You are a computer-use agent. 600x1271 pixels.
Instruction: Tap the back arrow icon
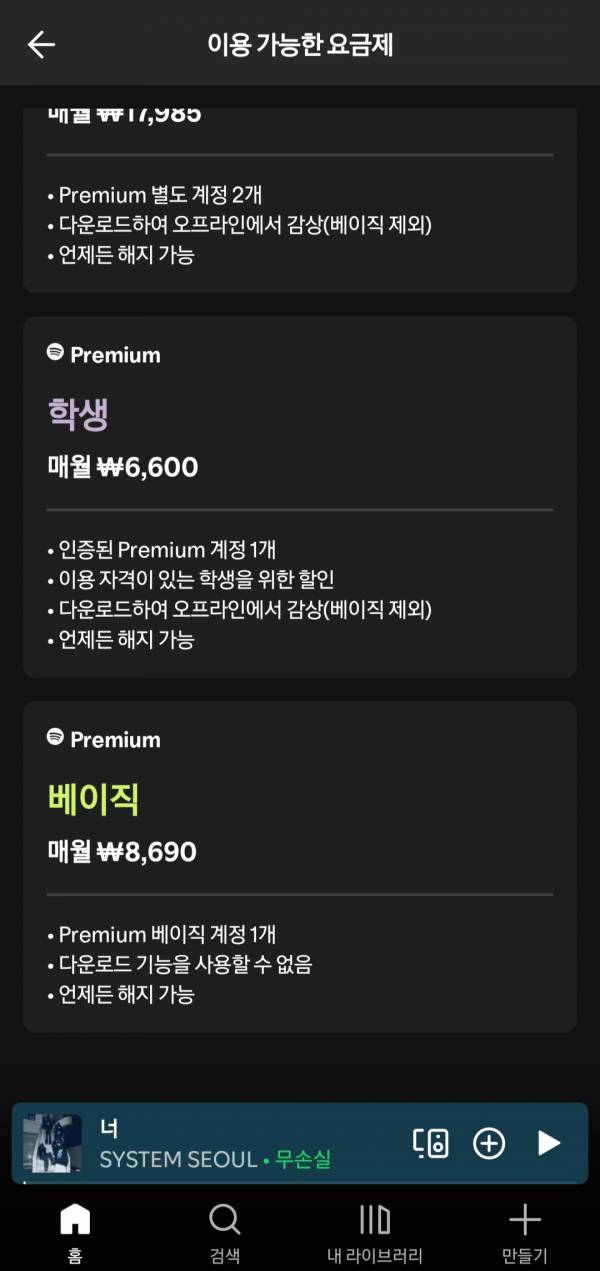coord(41,44)
